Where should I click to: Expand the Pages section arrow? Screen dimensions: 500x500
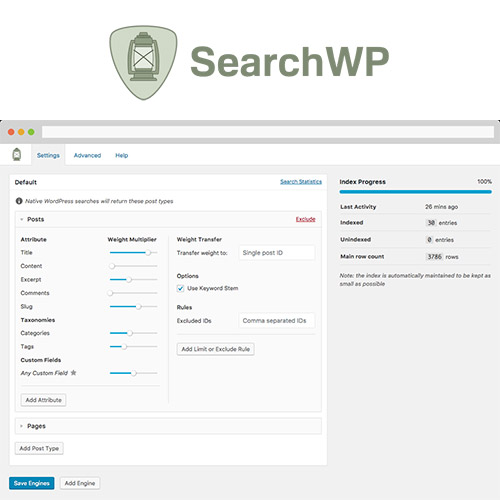click(x=22, y=426)
